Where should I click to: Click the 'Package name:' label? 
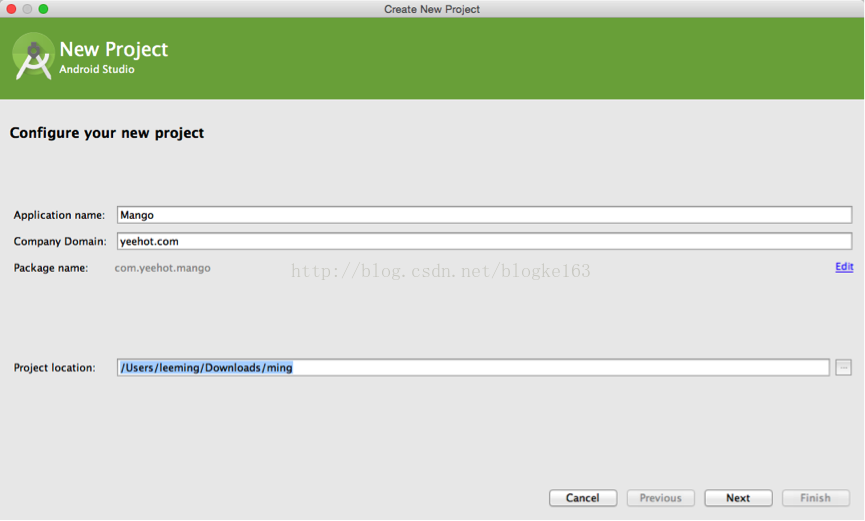pos(51,268)
